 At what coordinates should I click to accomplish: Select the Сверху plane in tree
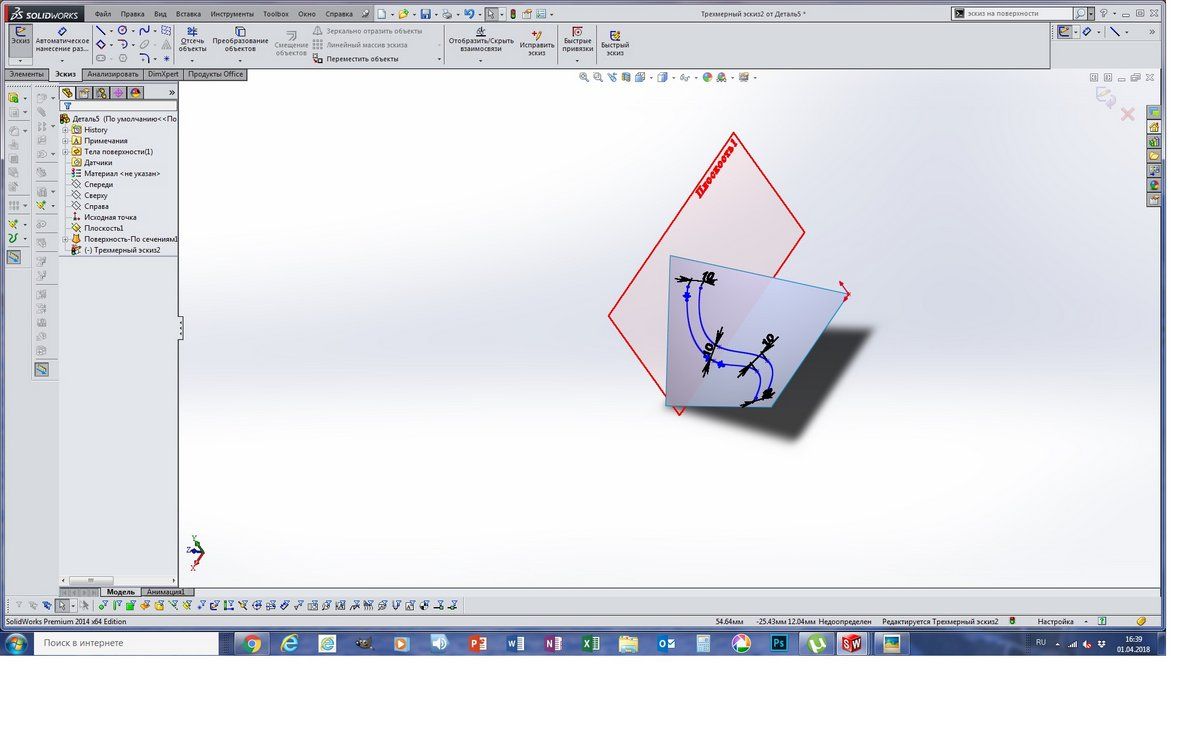pos(95,195)
